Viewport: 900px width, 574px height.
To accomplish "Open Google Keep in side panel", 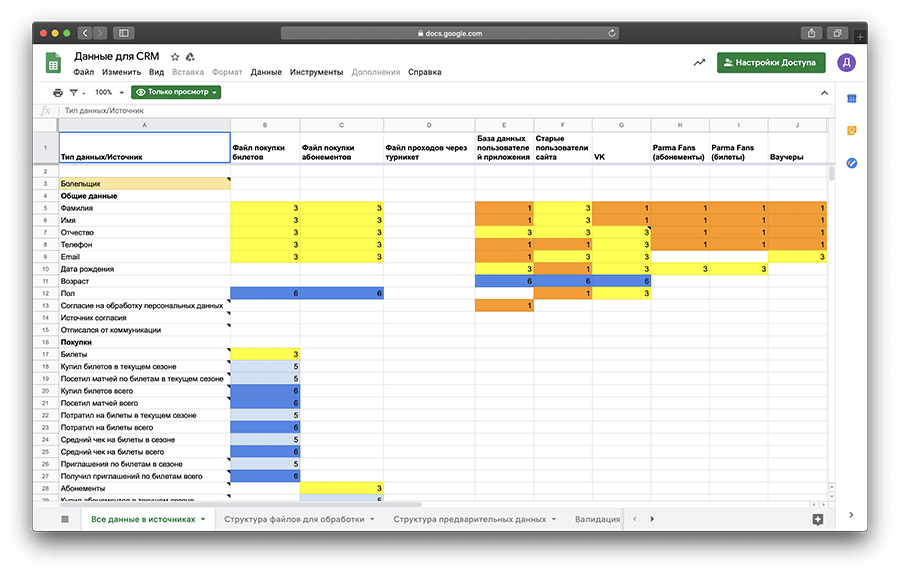I will [851, 130].
